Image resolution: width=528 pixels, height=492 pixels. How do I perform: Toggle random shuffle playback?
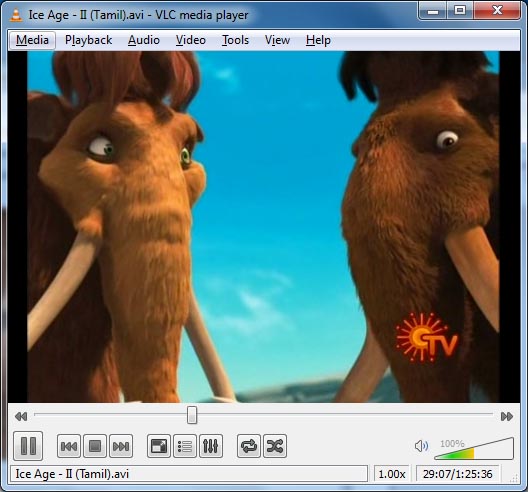click(275, 446)
